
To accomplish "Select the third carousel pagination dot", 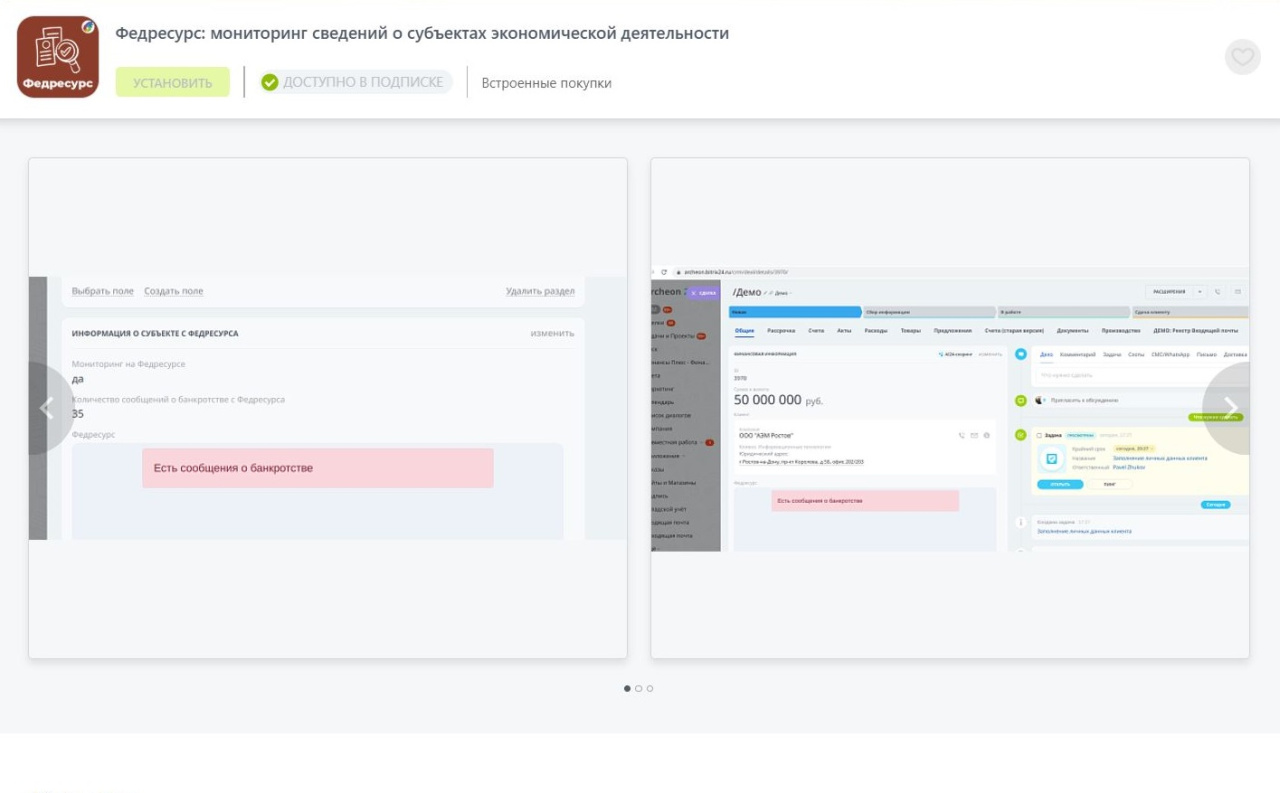I will click(650, 688).
